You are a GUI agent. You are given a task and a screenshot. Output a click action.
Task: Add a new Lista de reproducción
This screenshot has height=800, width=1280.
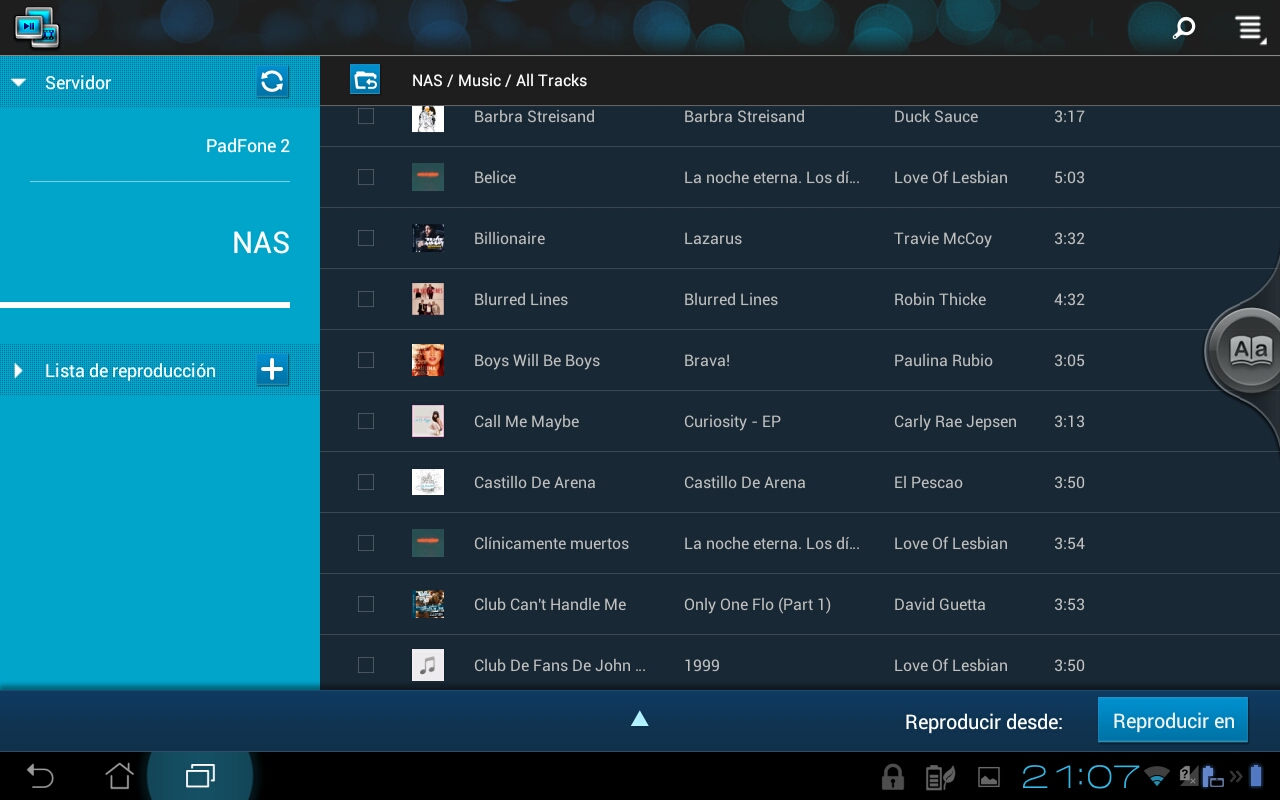[272, 370]
